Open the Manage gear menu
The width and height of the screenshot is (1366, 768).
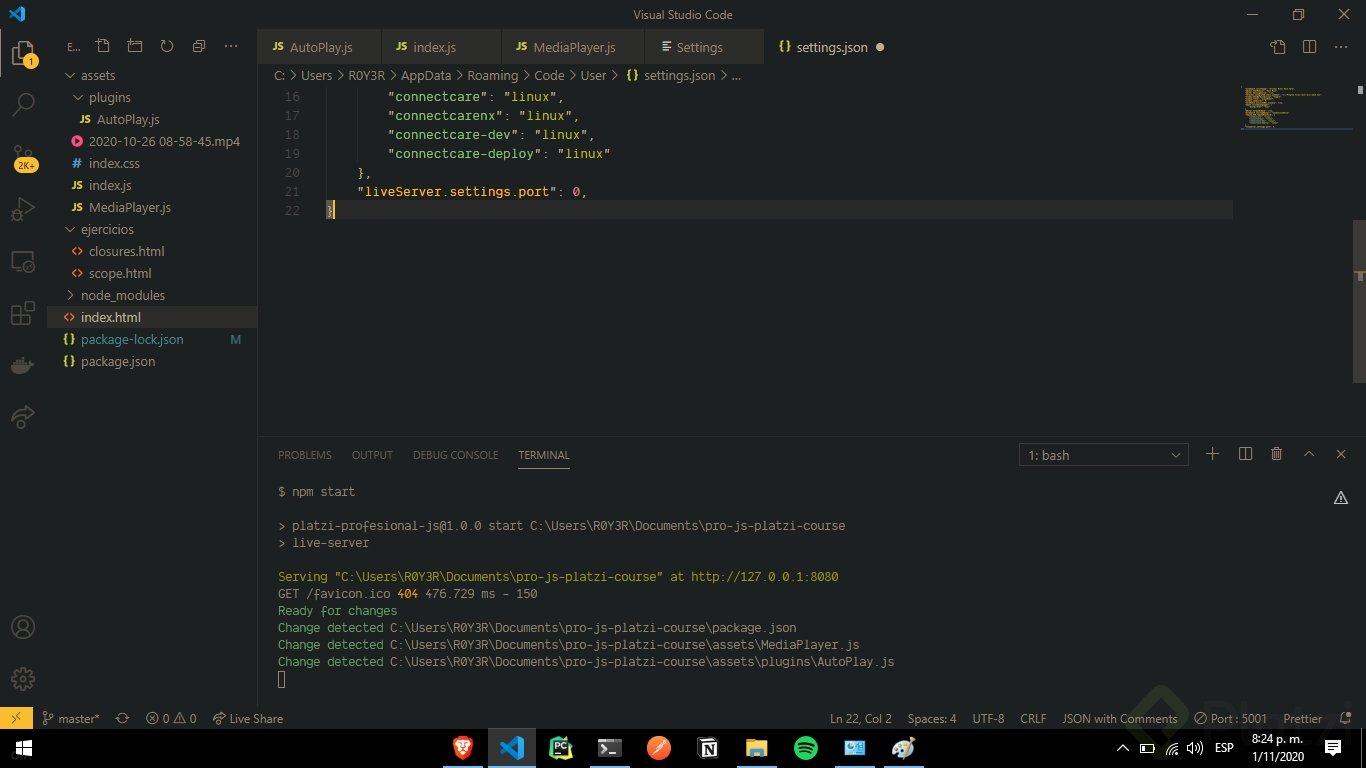pos(23,678)
